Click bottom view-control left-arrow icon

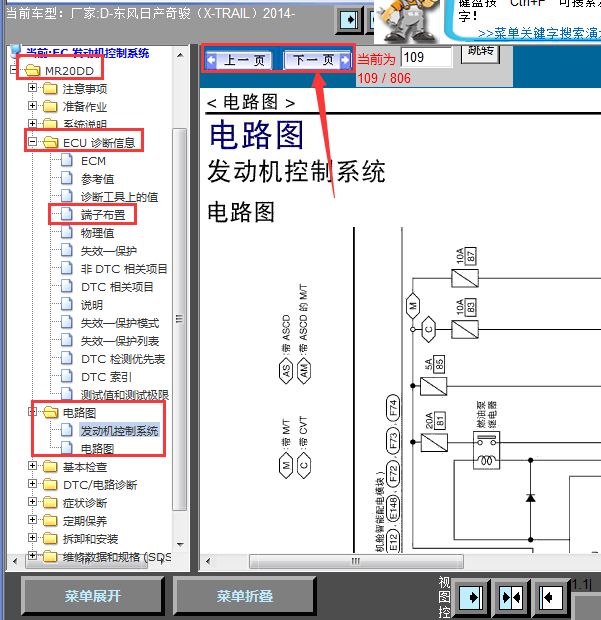click(551, 597)
